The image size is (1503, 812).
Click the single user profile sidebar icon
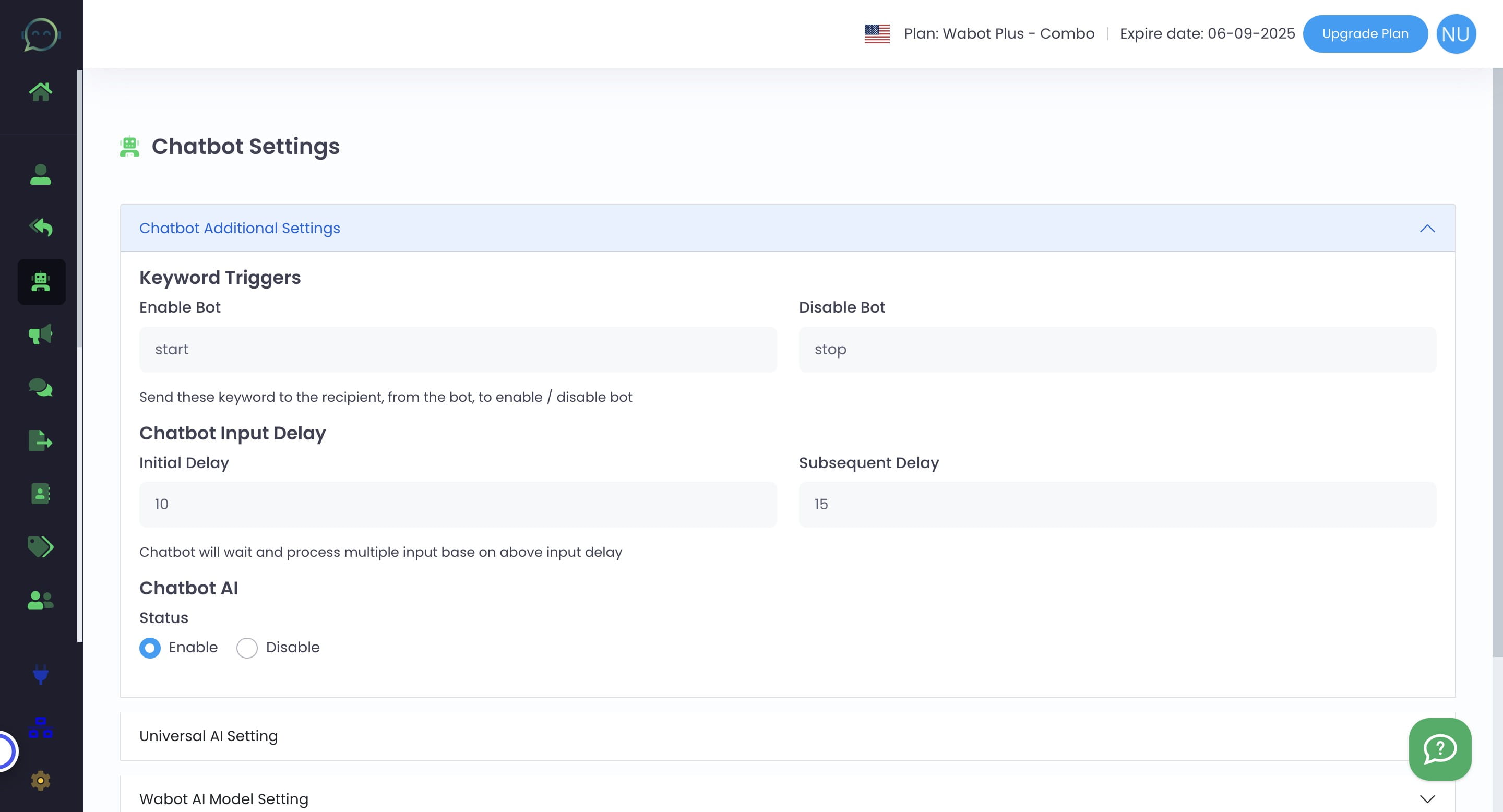tap(40, 174)
